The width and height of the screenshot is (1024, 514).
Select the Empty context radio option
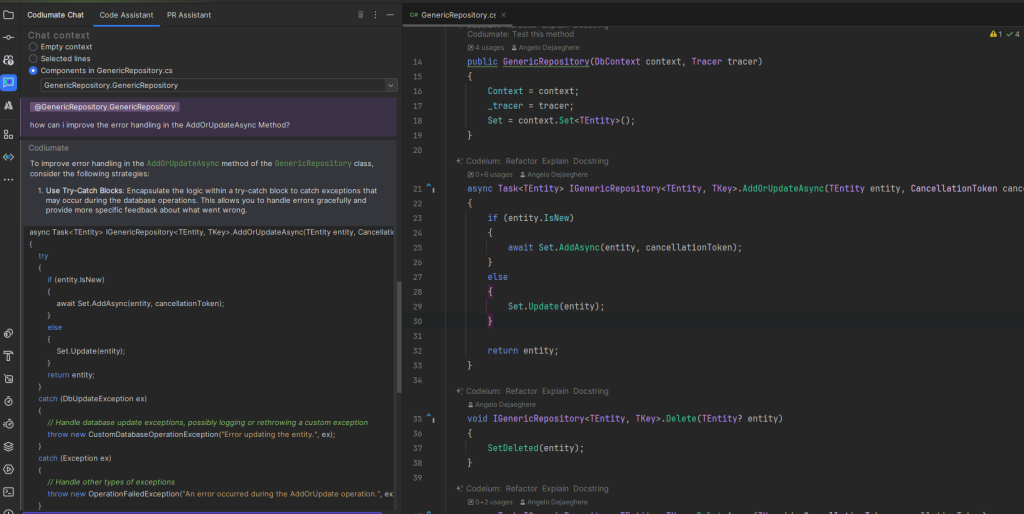coord(33,47)
